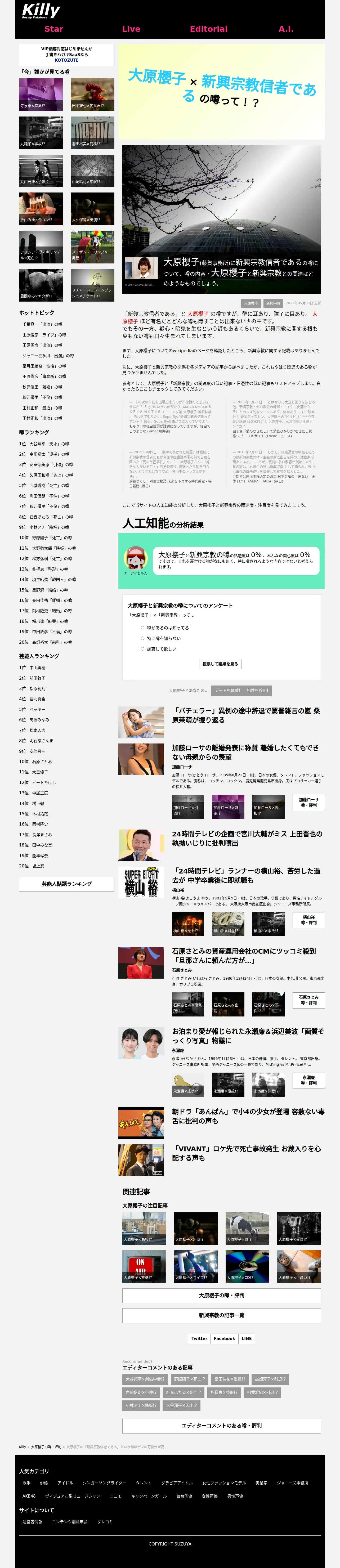Click the 石原さとみ 噂・評判 button
This screenshot has height=1568, width=340.
(x=308, y=1000)
